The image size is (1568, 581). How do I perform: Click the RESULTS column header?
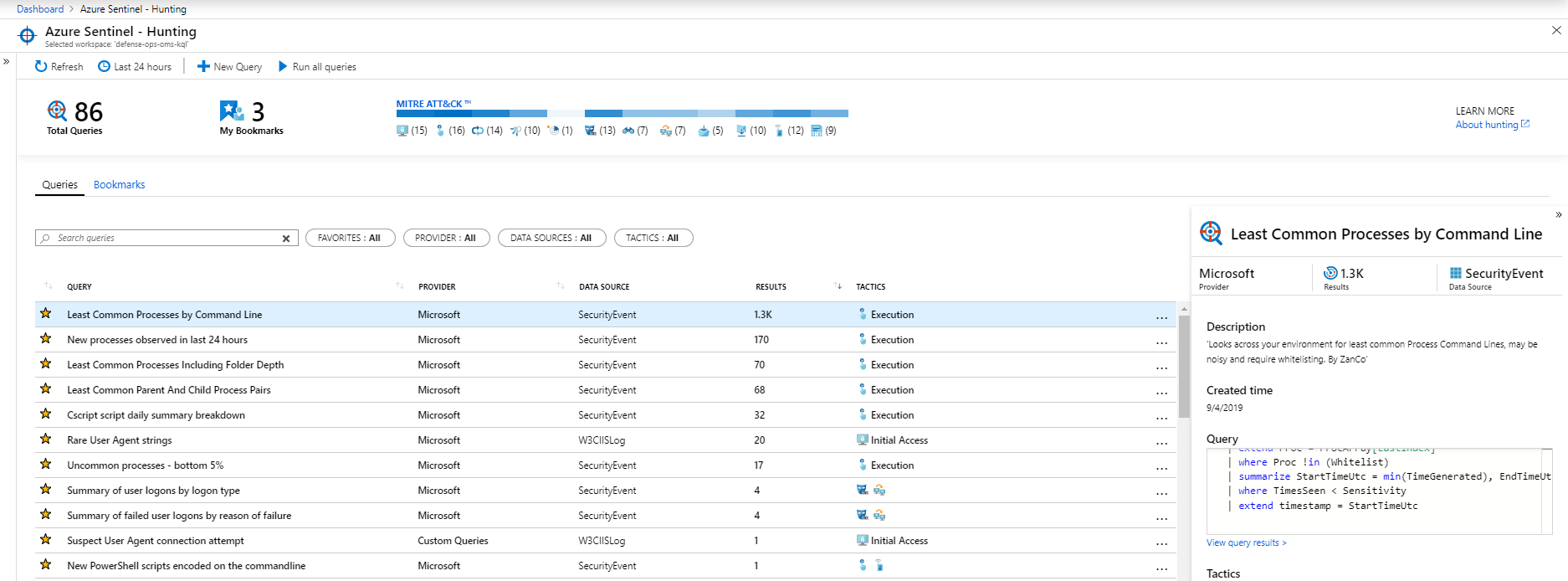coord(771,287)
